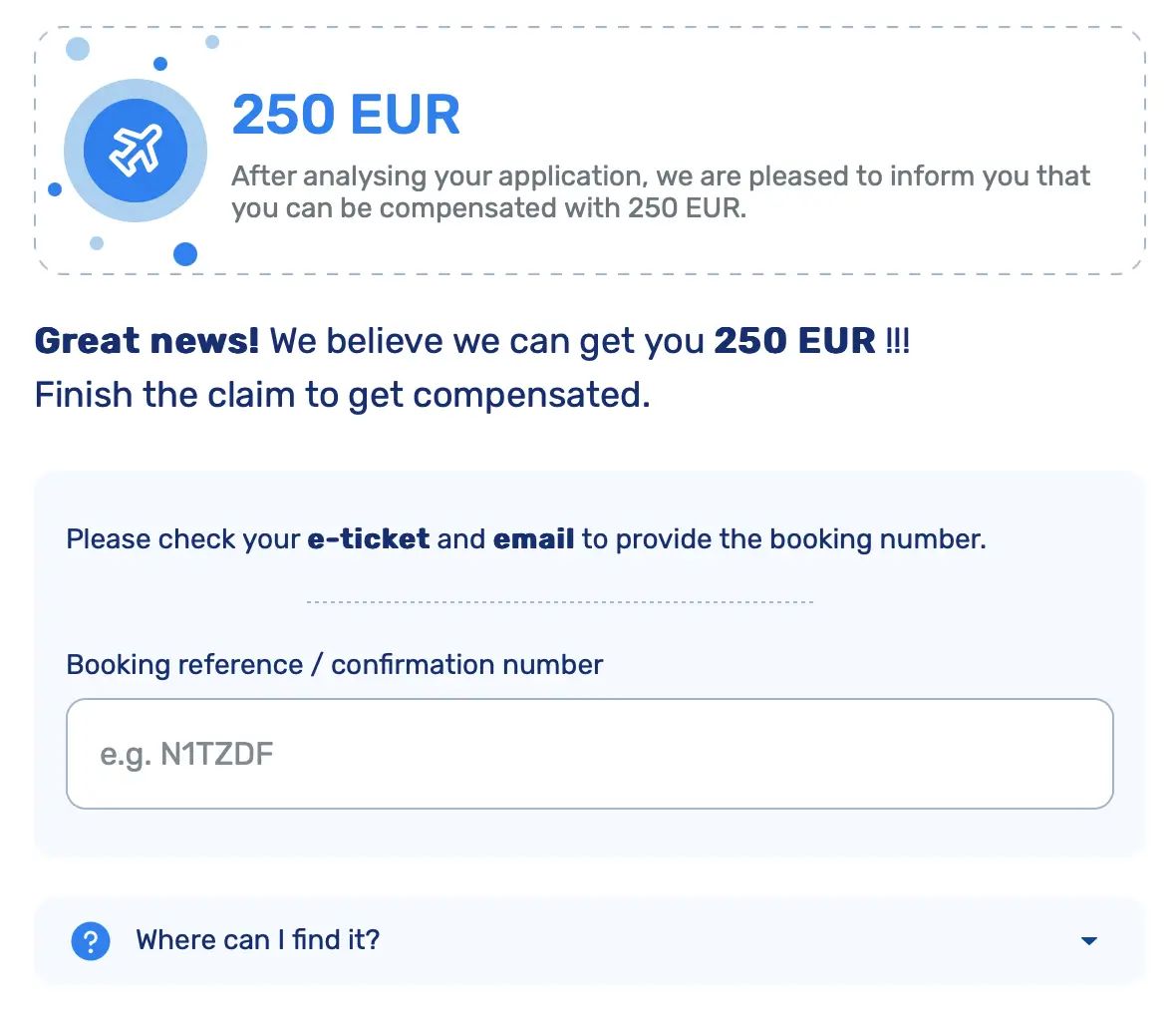
Task: Click the bold "250 EUR !!!" in the headline
Action: click(811, 341)
